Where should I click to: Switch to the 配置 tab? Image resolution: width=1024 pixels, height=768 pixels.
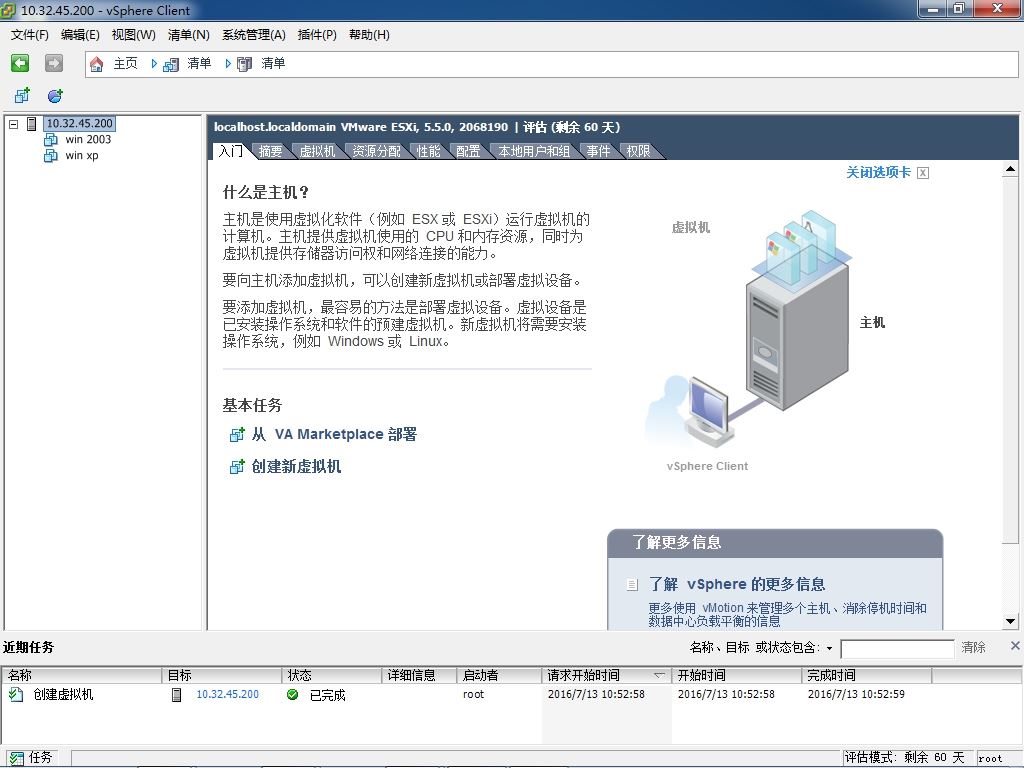468,151
